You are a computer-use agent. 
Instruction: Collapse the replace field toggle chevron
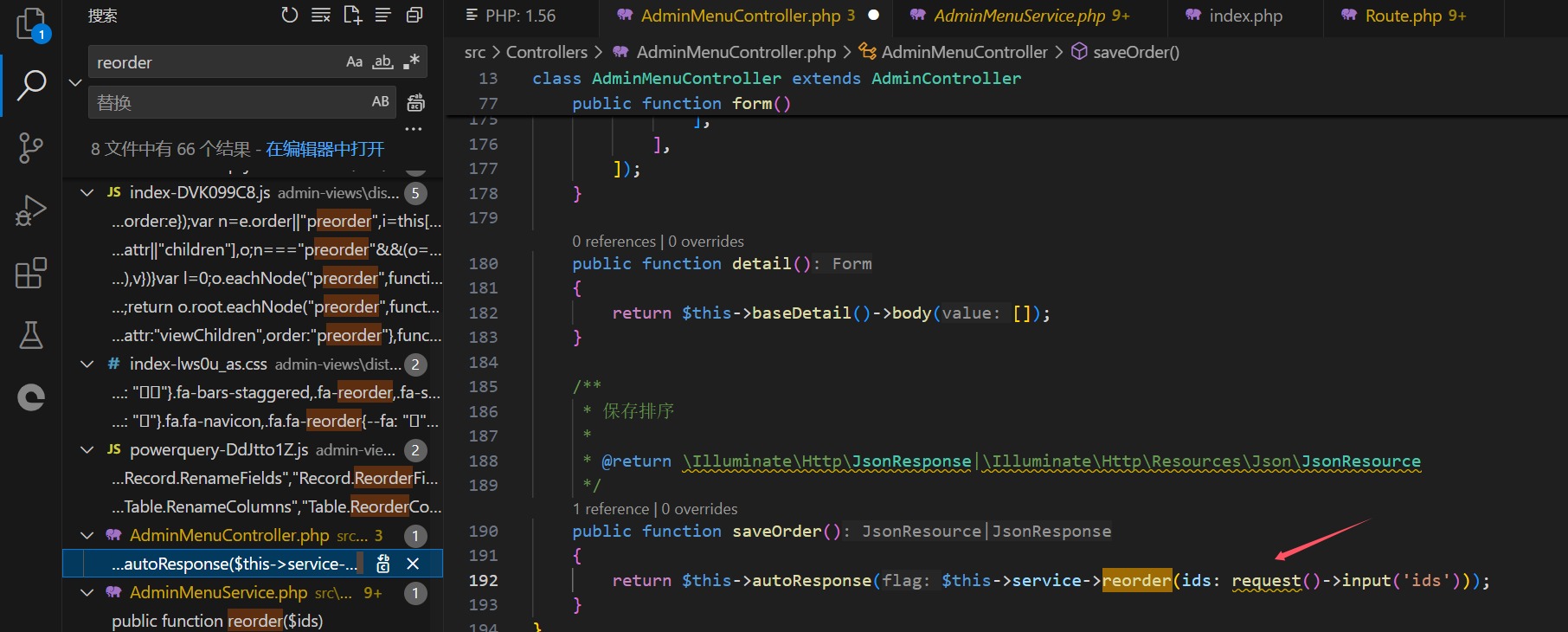75,82
